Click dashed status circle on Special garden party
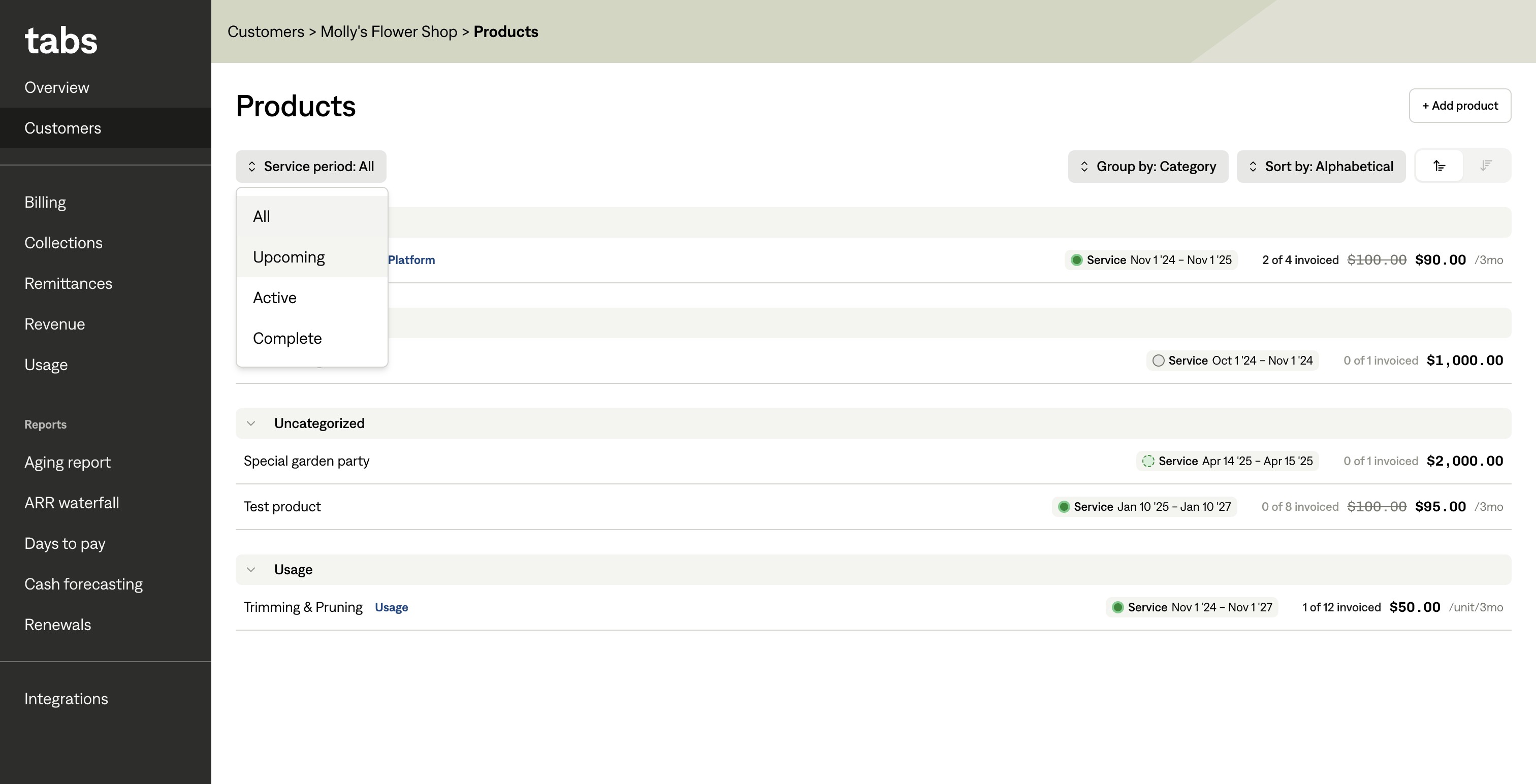The image size is (1536, 784). pyautogui.click(x=1148, y=461)
